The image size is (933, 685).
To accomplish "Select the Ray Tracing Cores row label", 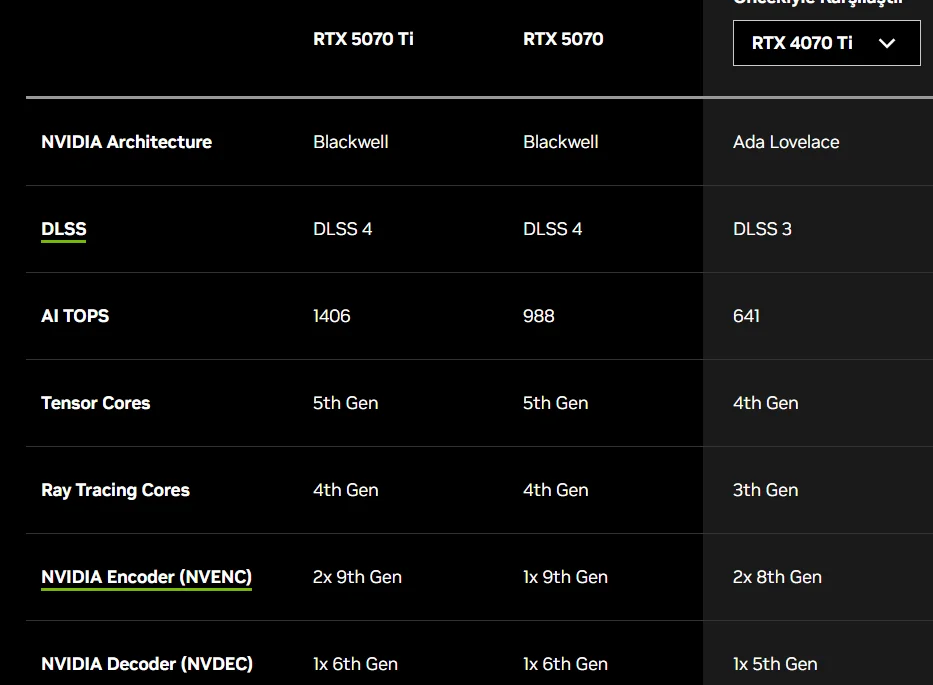I will coord(115,490).
